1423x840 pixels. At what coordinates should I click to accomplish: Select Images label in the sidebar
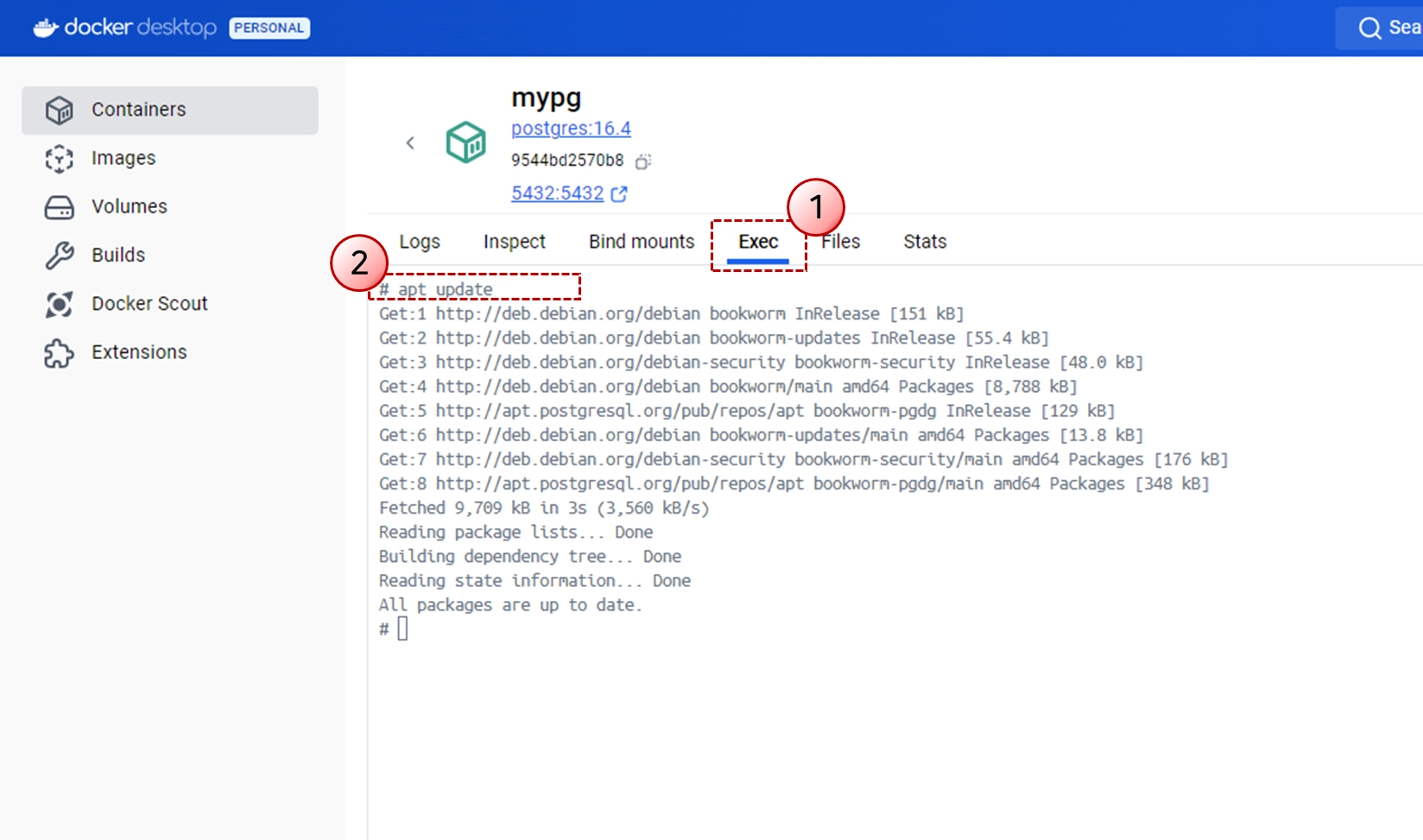pyautogui.click(x=123, y=159)
